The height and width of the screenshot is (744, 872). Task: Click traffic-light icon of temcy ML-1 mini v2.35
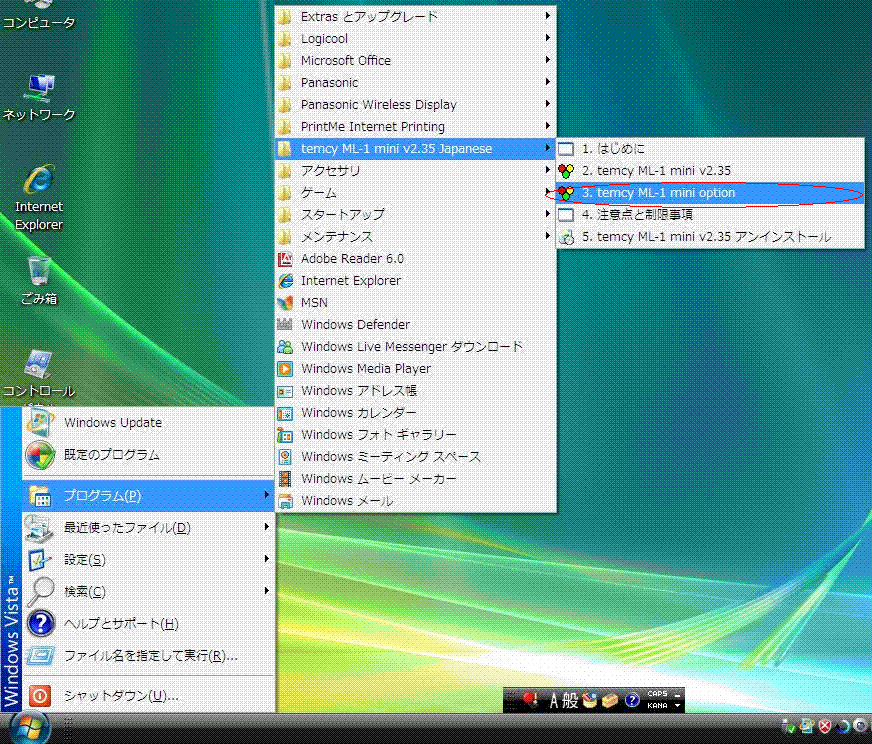[566, 171]
